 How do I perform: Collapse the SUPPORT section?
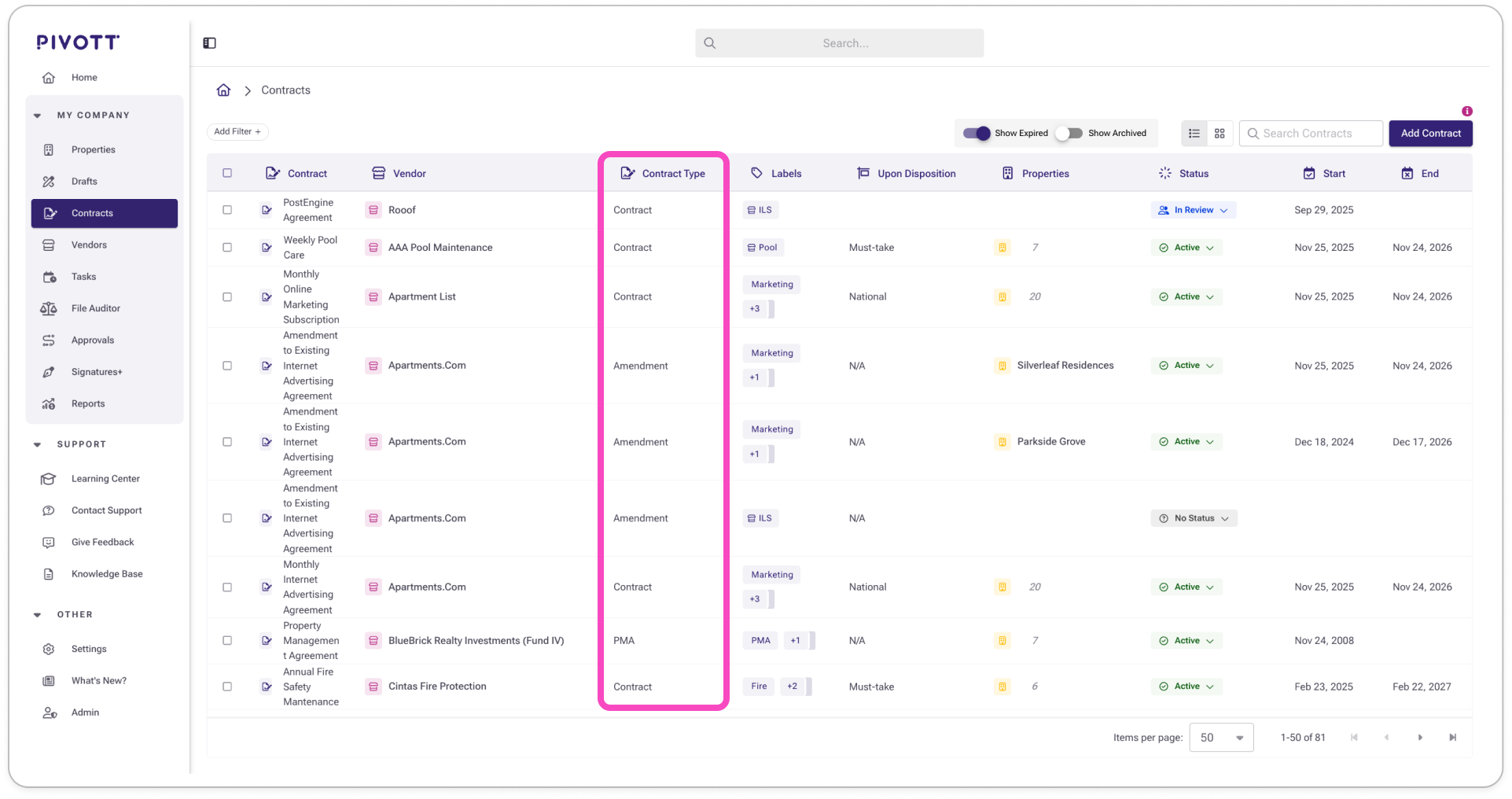pos(38,445)
